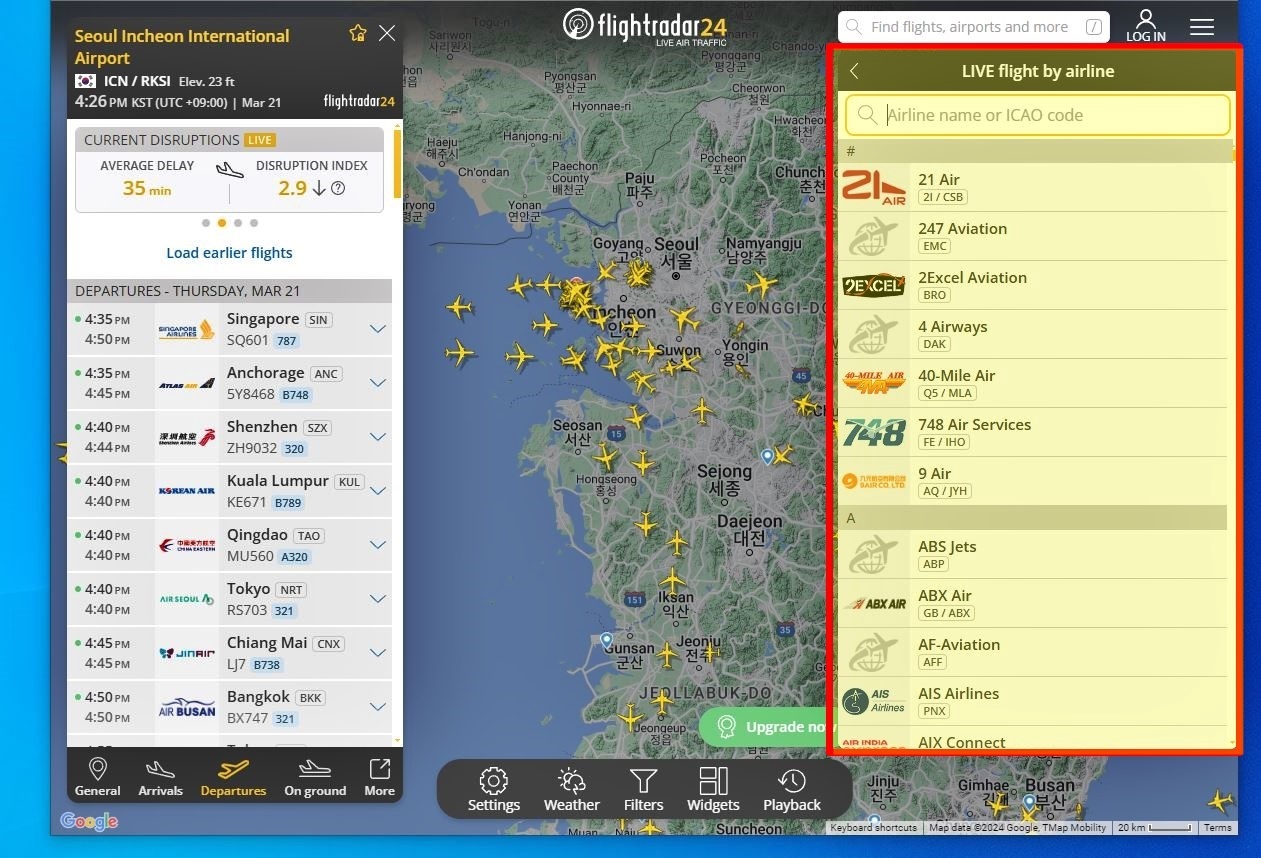Click the Flightradar24 logo
The height and width of the screenshot is (858, 1261).
click(644, 26)
